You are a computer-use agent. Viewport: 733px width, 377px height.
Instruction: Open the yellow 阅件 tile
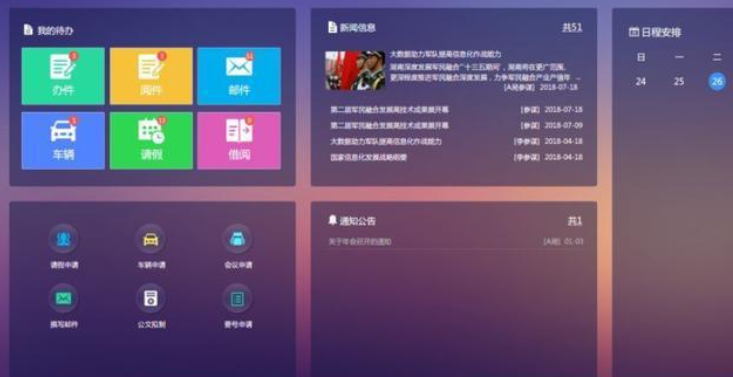[x=151, y=76]
